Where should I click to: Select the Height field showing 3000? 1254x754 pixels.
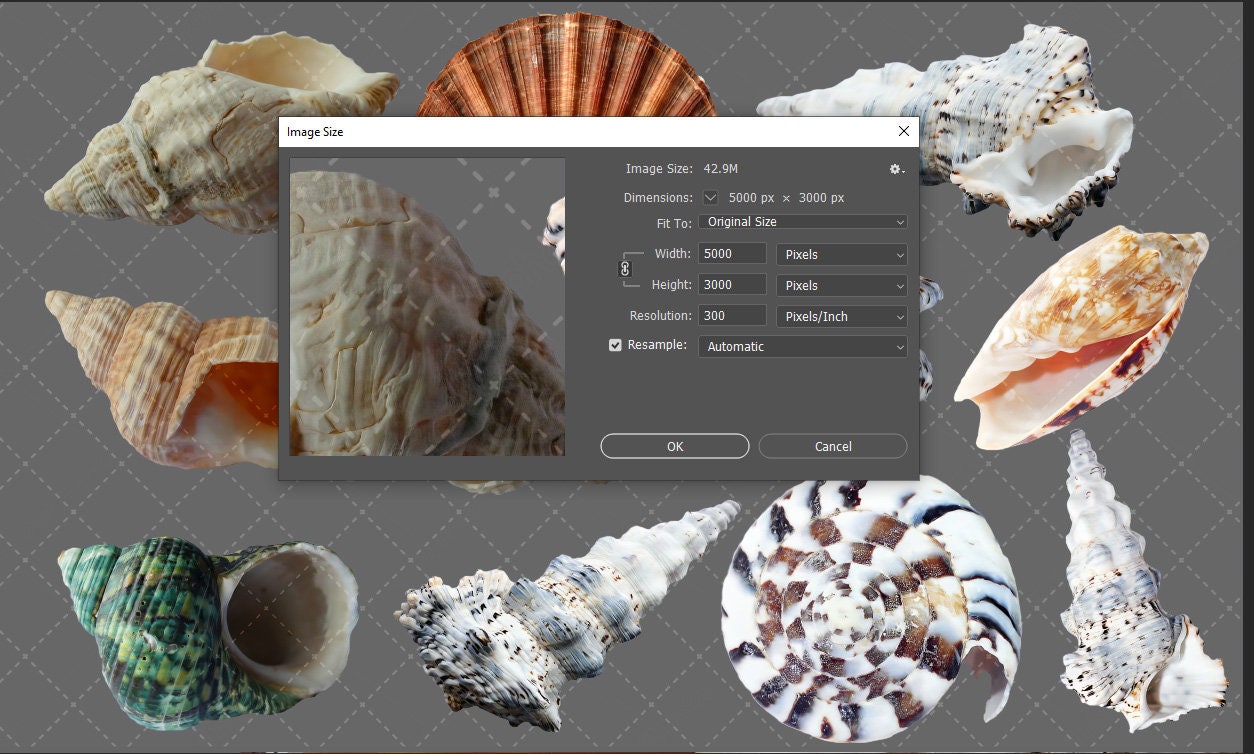(x=732, y=284)
